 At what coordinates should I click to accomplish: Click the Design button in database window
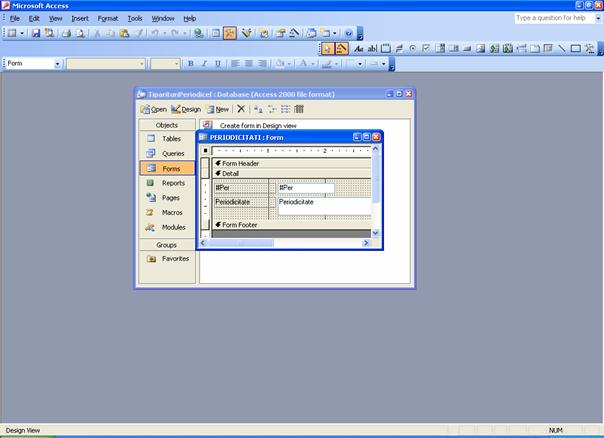[x=186, y=109]
